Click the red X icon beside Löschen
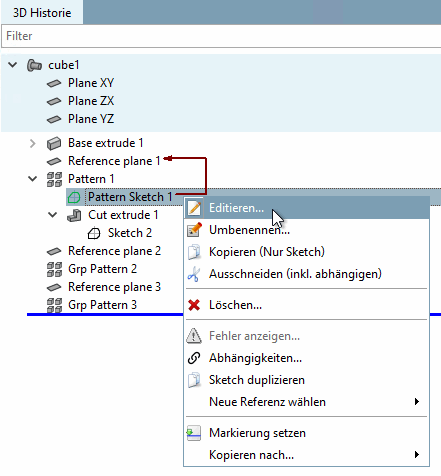The width and height of the screenshot is (441, 476). 194,305
